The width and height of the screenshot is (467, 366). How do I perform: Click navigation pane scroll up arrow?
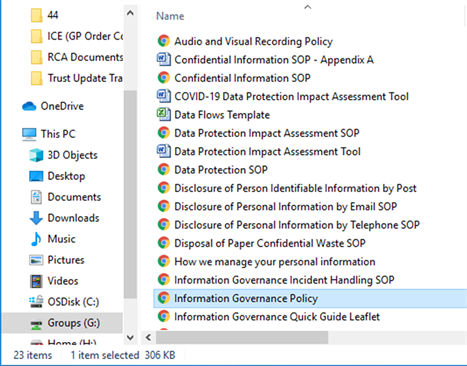(130, 13)
